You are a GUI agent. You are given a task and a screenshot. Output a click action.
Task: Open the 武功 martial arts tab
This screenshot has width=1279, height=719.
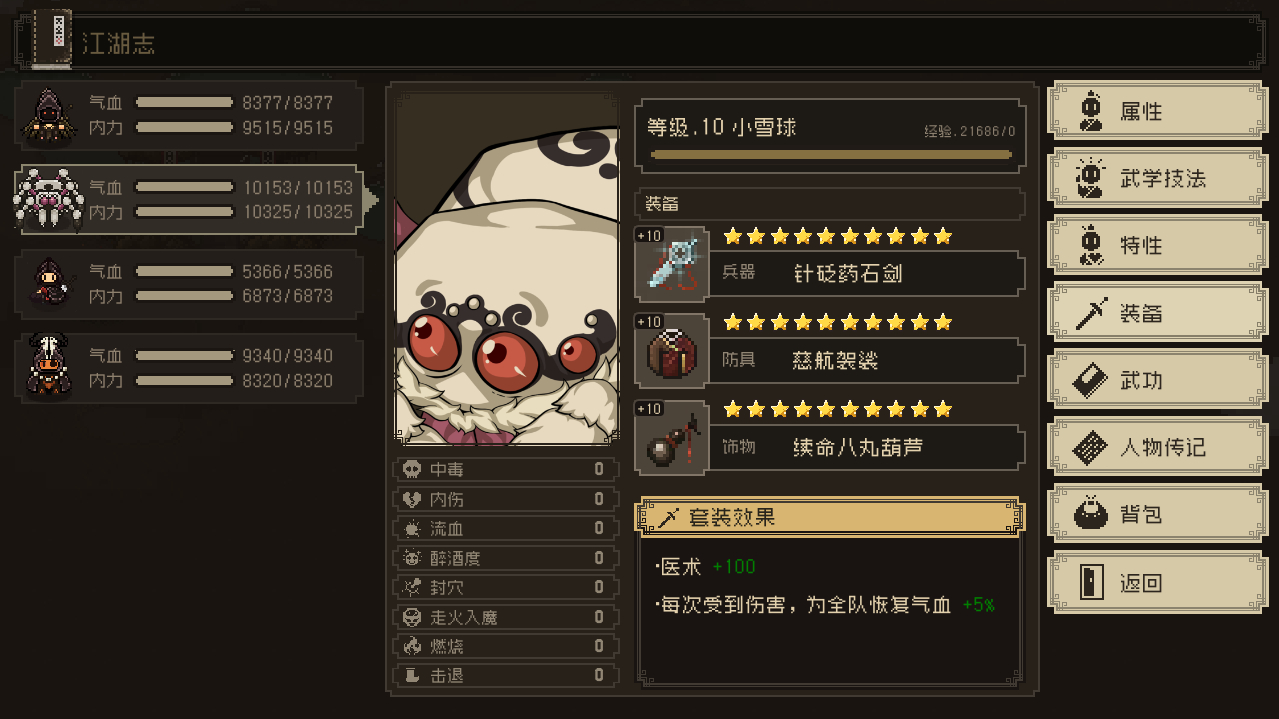pos(1156,380)
